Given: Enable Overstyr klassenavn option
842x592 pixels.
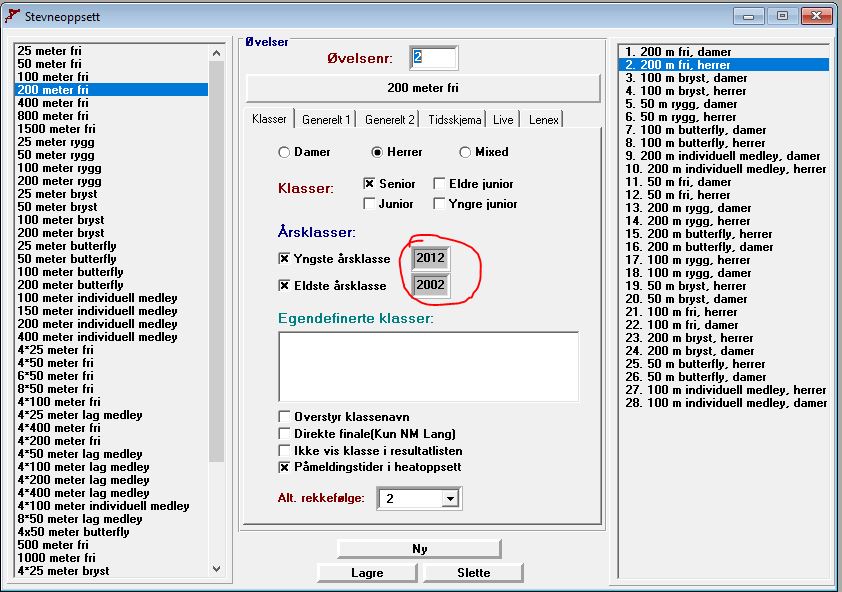Looking at the screenshot, I should coord(285,417).
